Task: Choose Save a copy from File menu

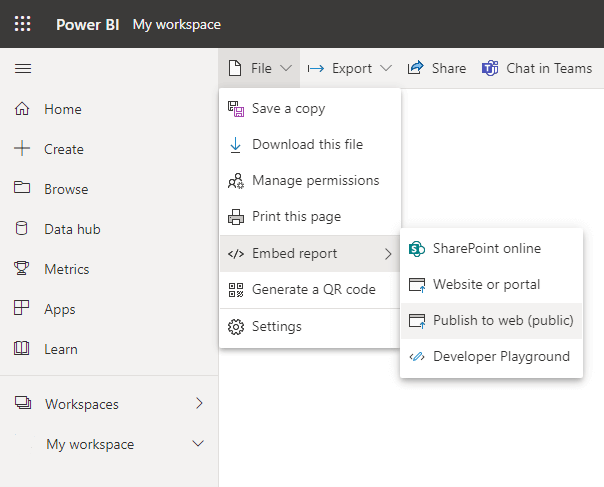Action: [x=288, y=108]
